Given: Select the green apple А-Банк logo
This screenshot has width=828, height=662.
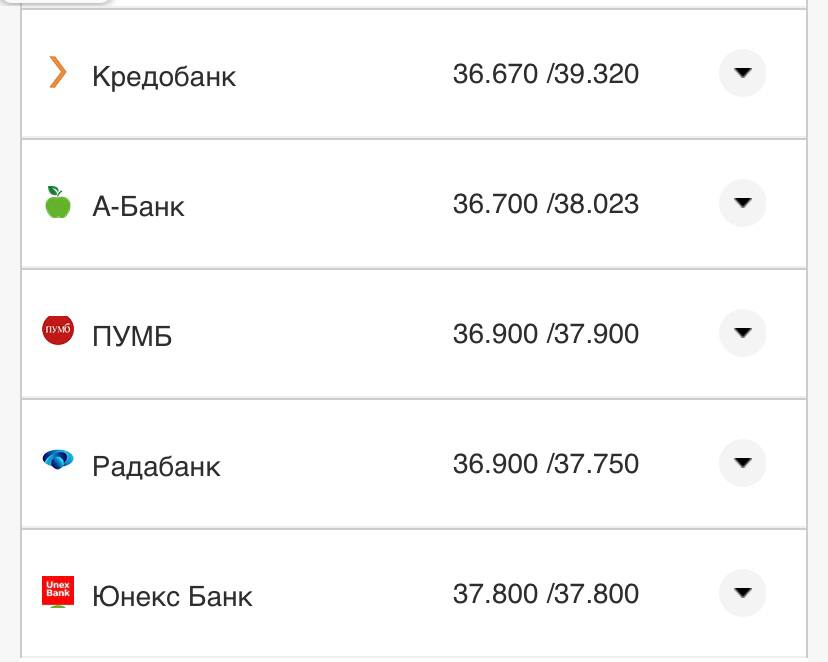Looking at the screenshot, I should (x=59, y=203).
